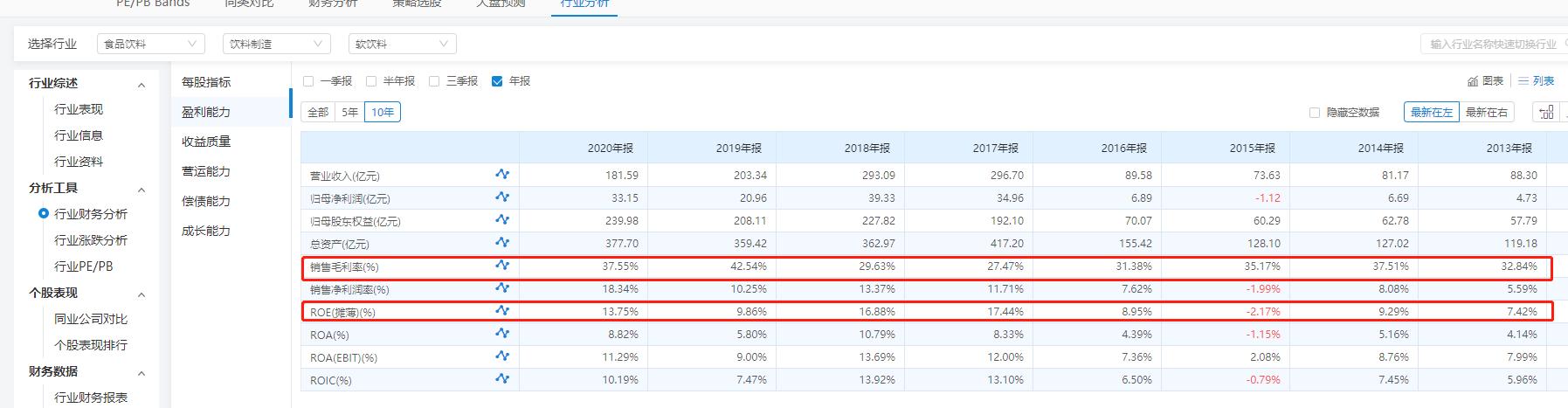
Task: Open trend chart icon for 销售净利润率 row
Action: (x=502, y=287)
